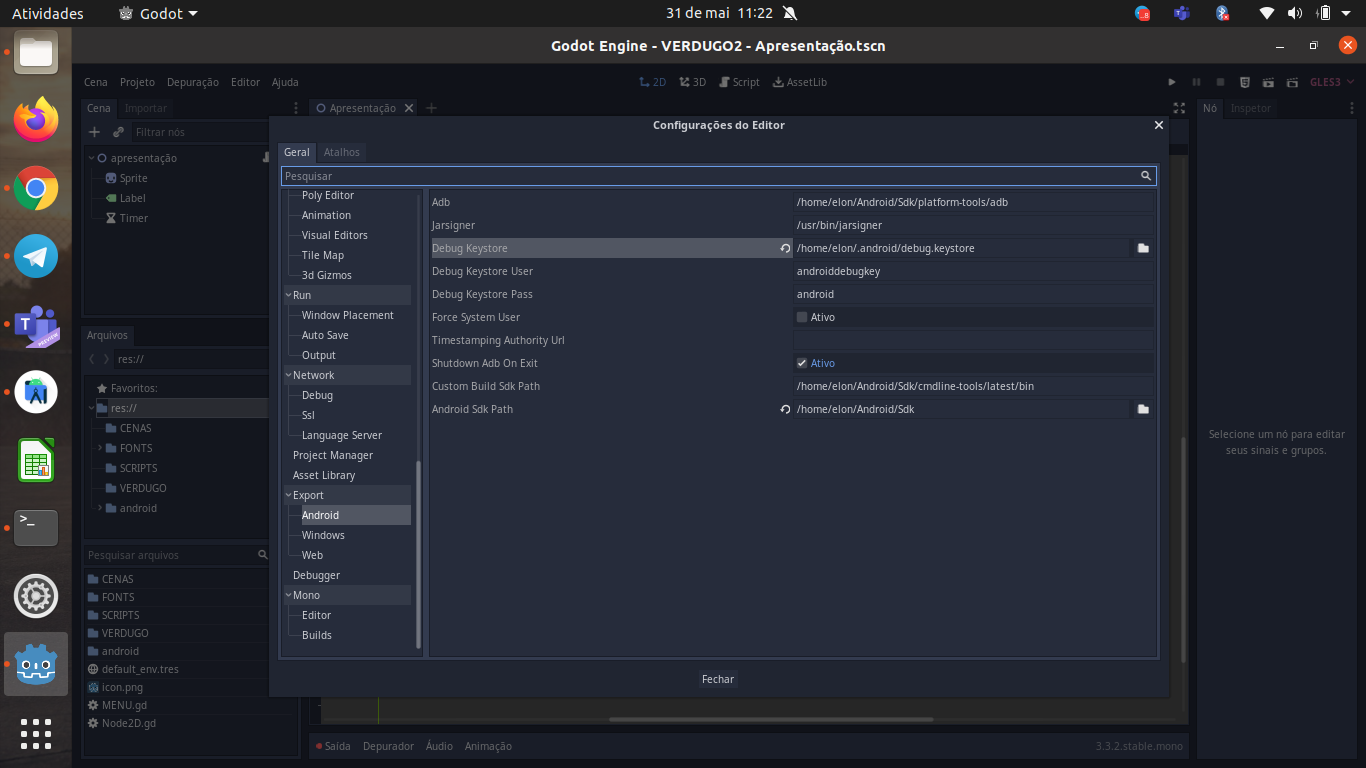
Task: Open the Animação bottom panel
Action: (488, 746)
